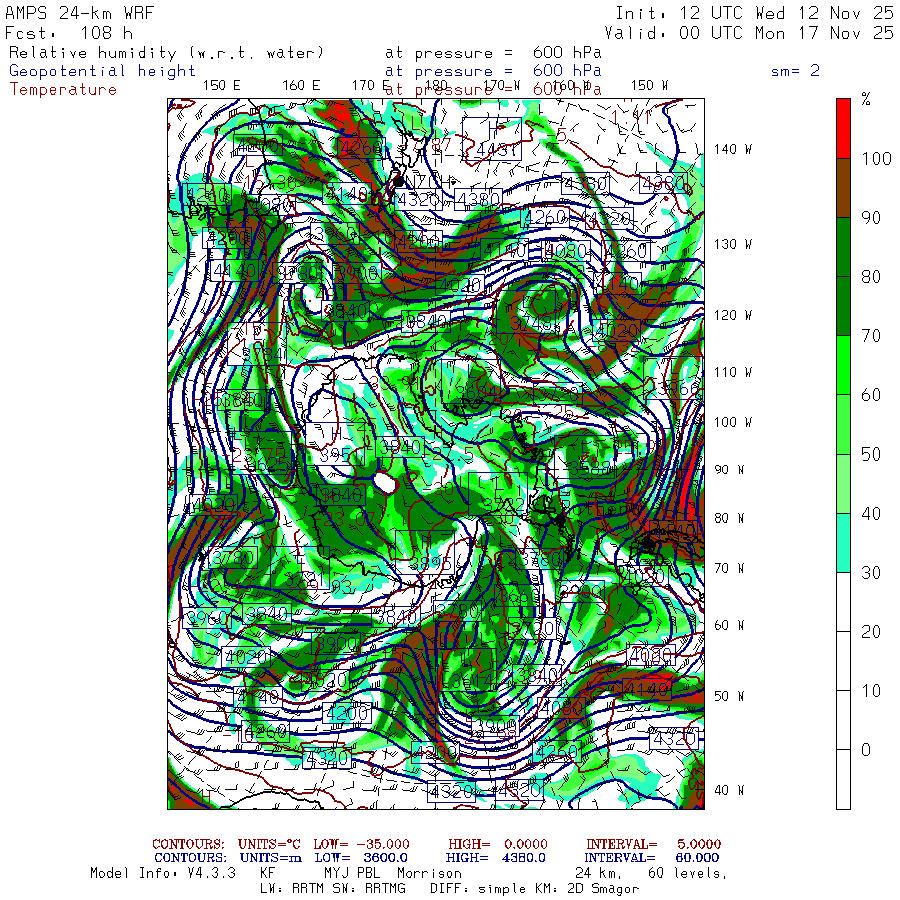The image size is (900, 900).
Task: Click the 150 E longitude label
Action: pos(222,86)
